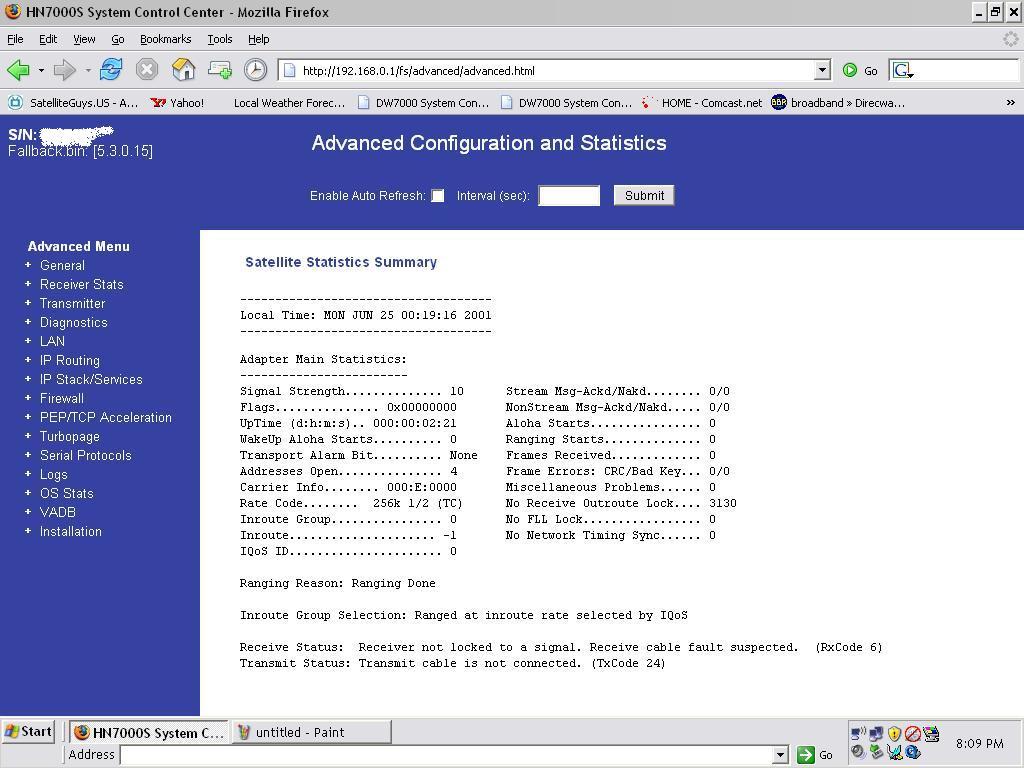Open HOME - Comcast.net bookmark
This screenshot has width=1024, height=768.
tap(702, 103)
